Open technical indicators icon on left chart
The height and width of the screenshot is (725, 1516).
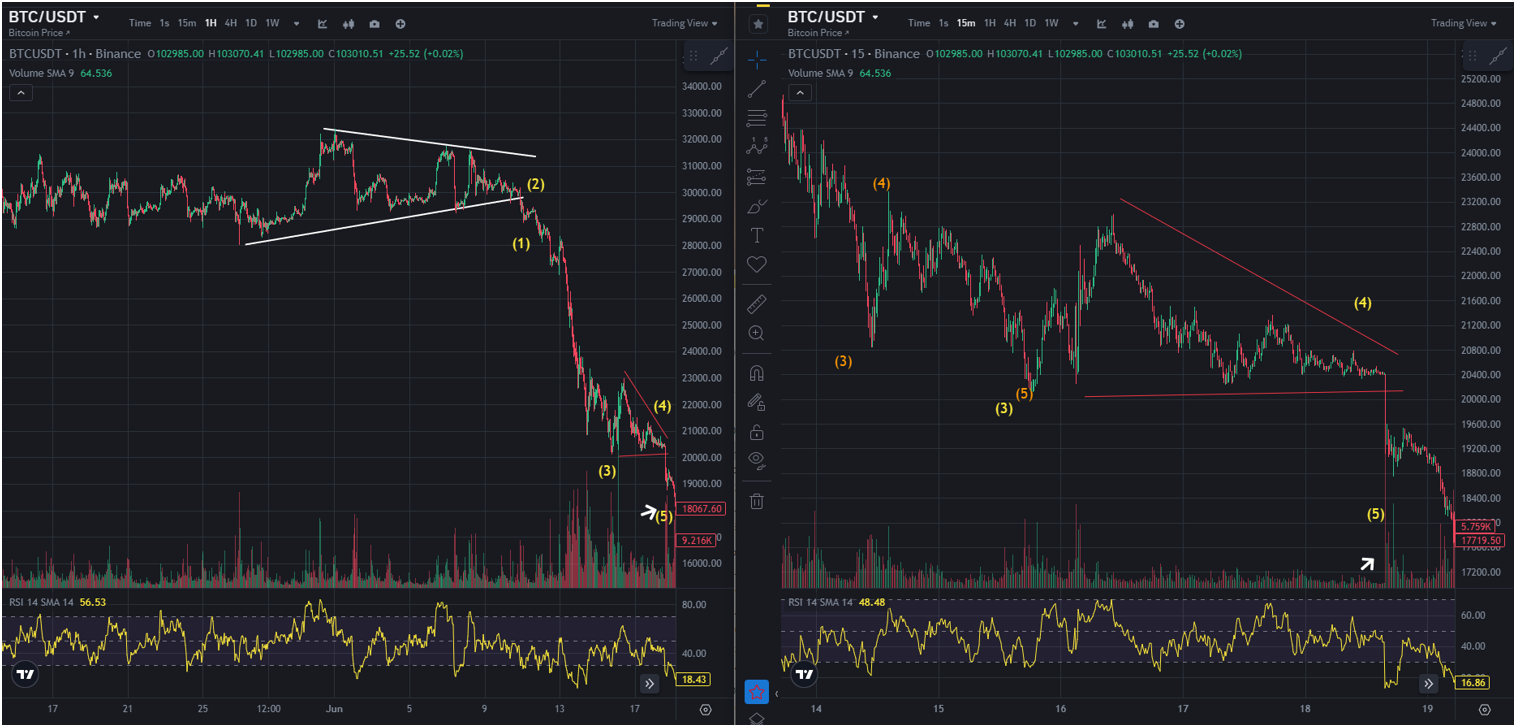(323, 23)
